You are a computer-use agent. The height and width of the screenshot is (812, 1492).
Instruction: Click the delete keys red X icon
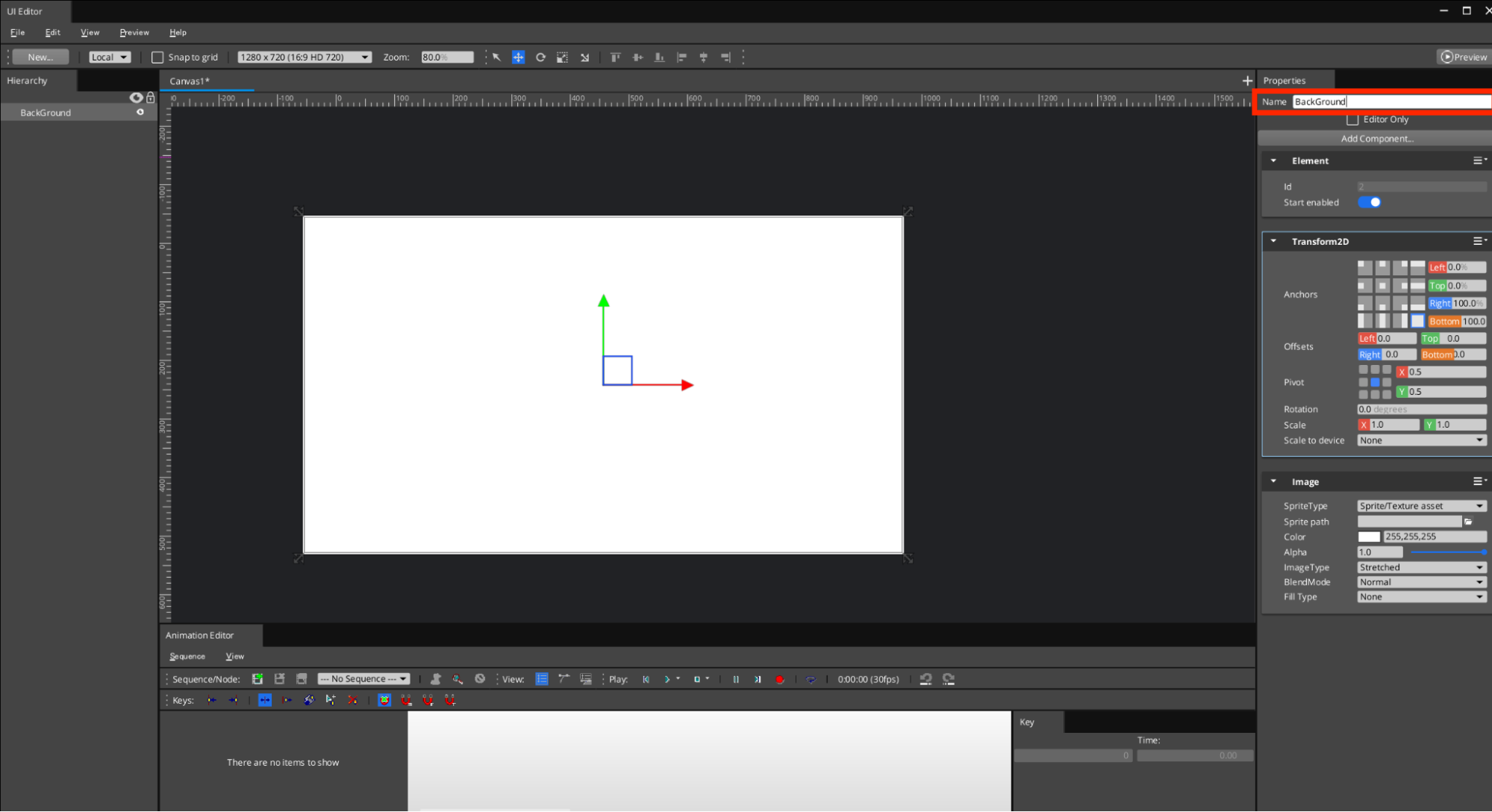click(x=352, y=699)
